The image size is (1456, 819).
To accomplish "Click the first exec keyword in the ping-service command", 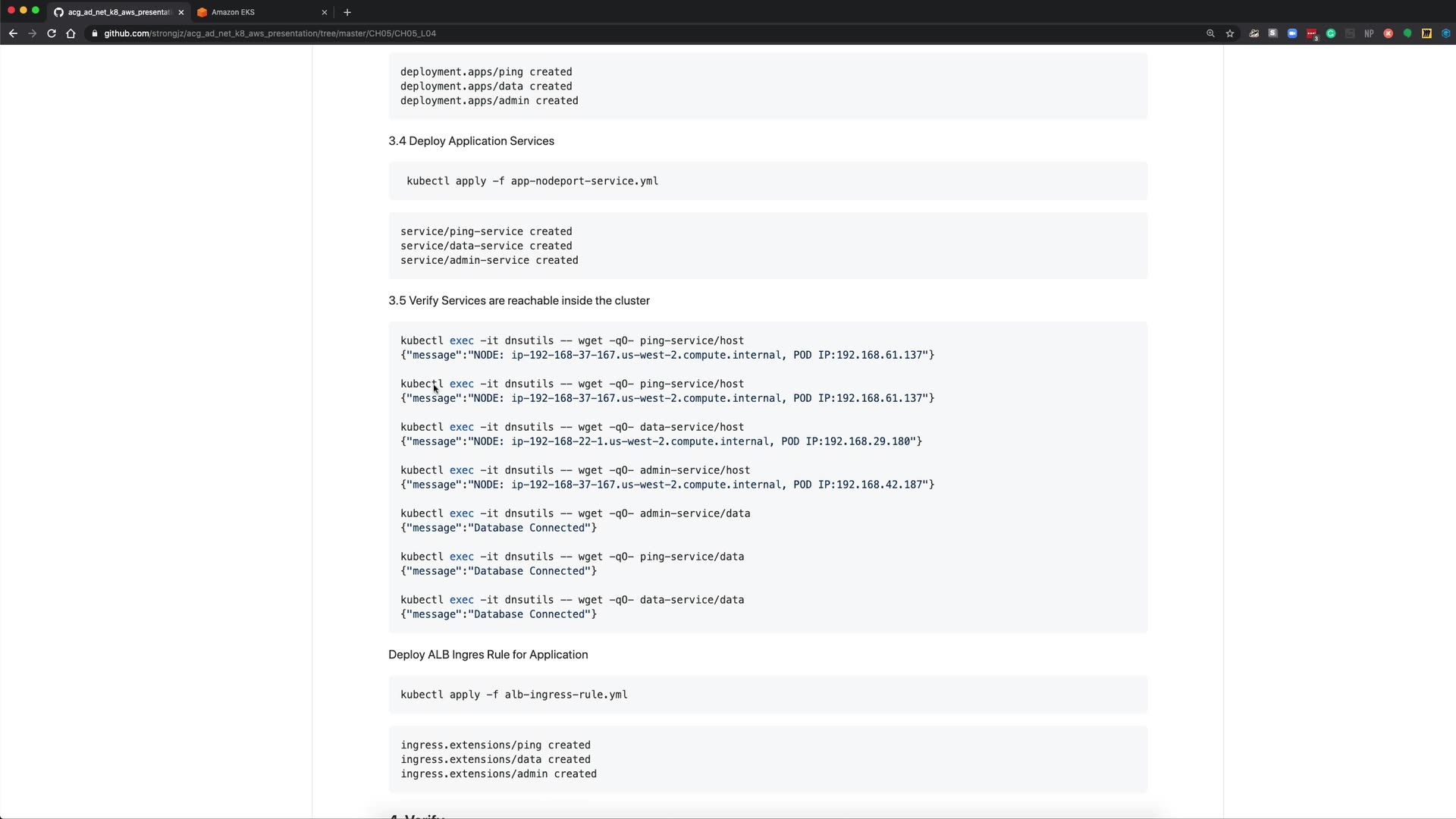I will (461, 340).
